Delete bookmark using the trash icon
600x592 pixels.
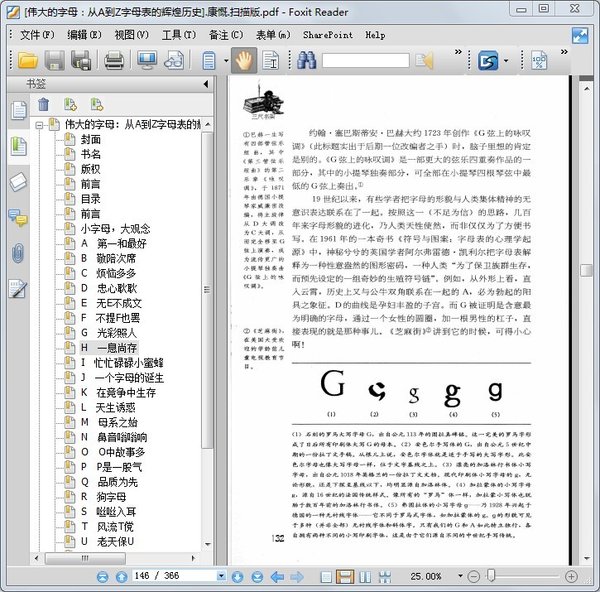coord(43,104)
